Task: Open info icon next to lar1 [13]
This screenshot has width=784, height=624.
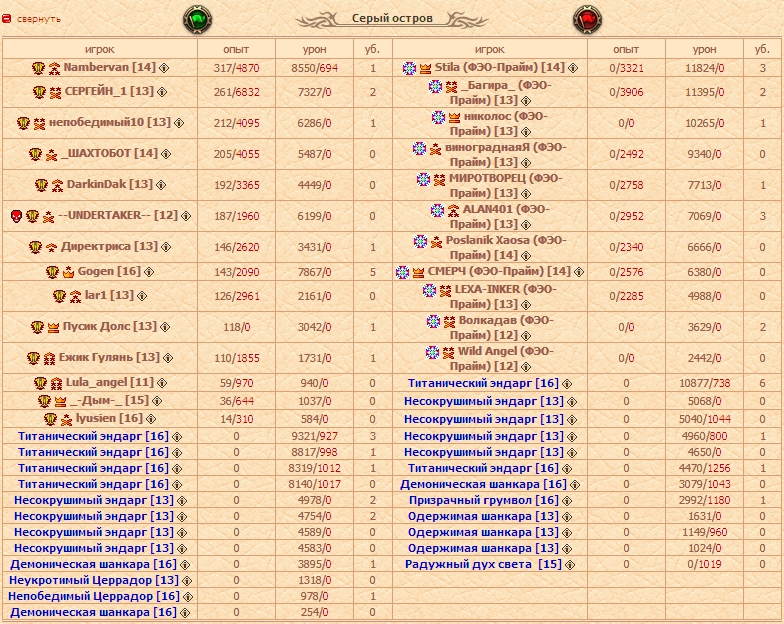Action: point(142,296)
